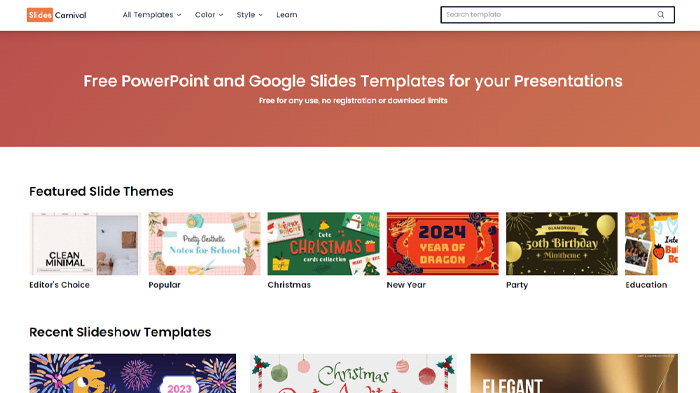The height and width of the screenshot is (393, 700).
Task: Open the Color dropdown menu
Action: 209,15
